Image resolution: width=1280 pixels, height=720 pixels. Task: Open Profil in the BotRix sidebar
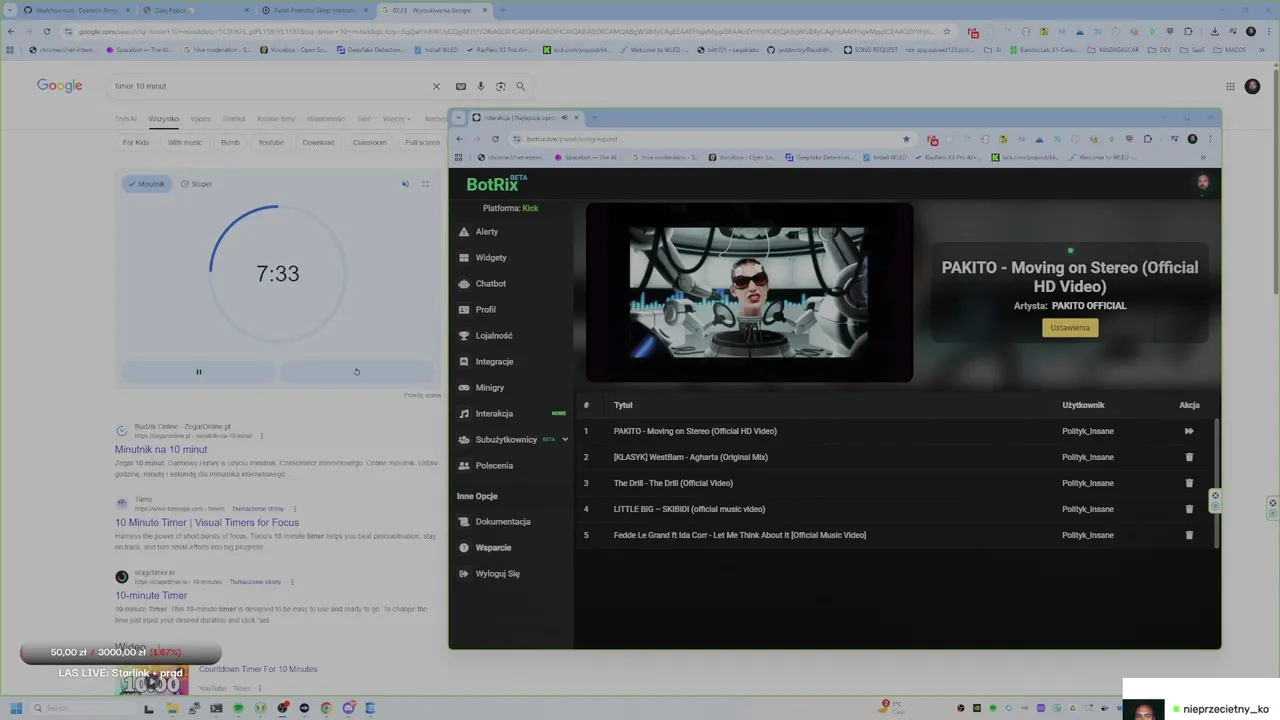(485, 309)
